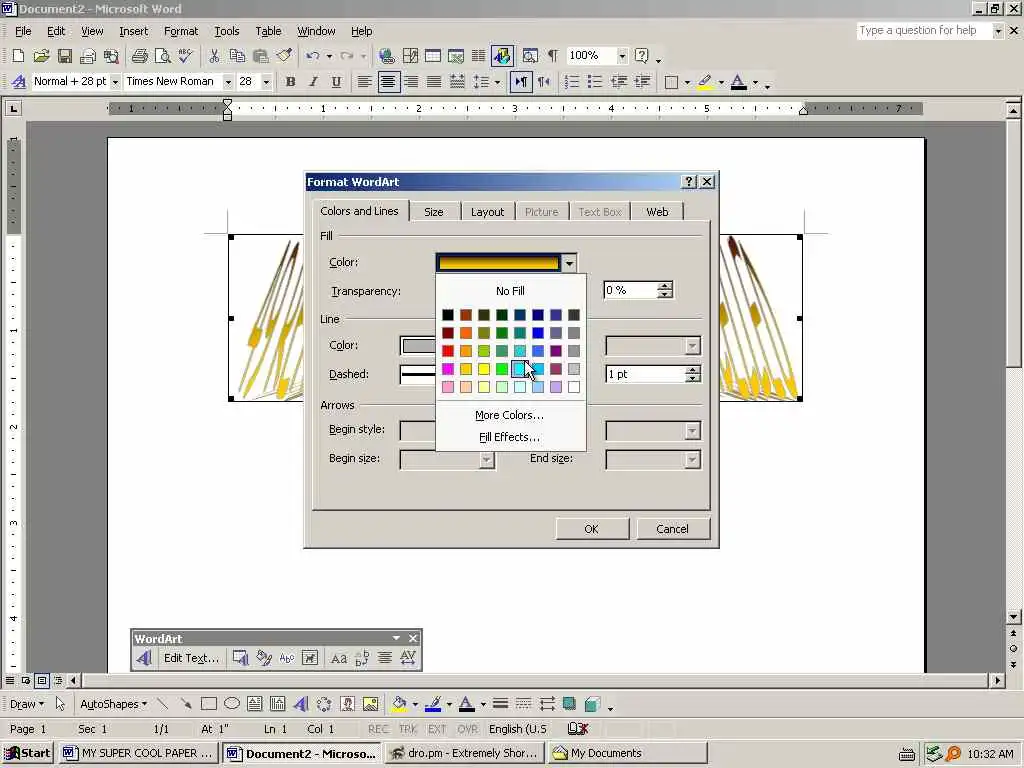
Task: Open the font size 28 dropdown
Action: [x=266, y=82]
